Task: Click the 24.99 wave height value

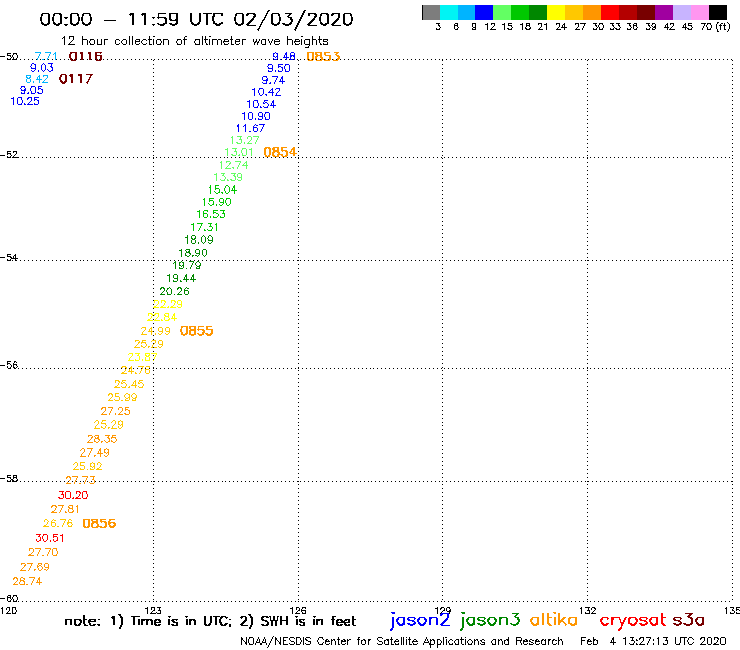Action: (x=155, y=331)
